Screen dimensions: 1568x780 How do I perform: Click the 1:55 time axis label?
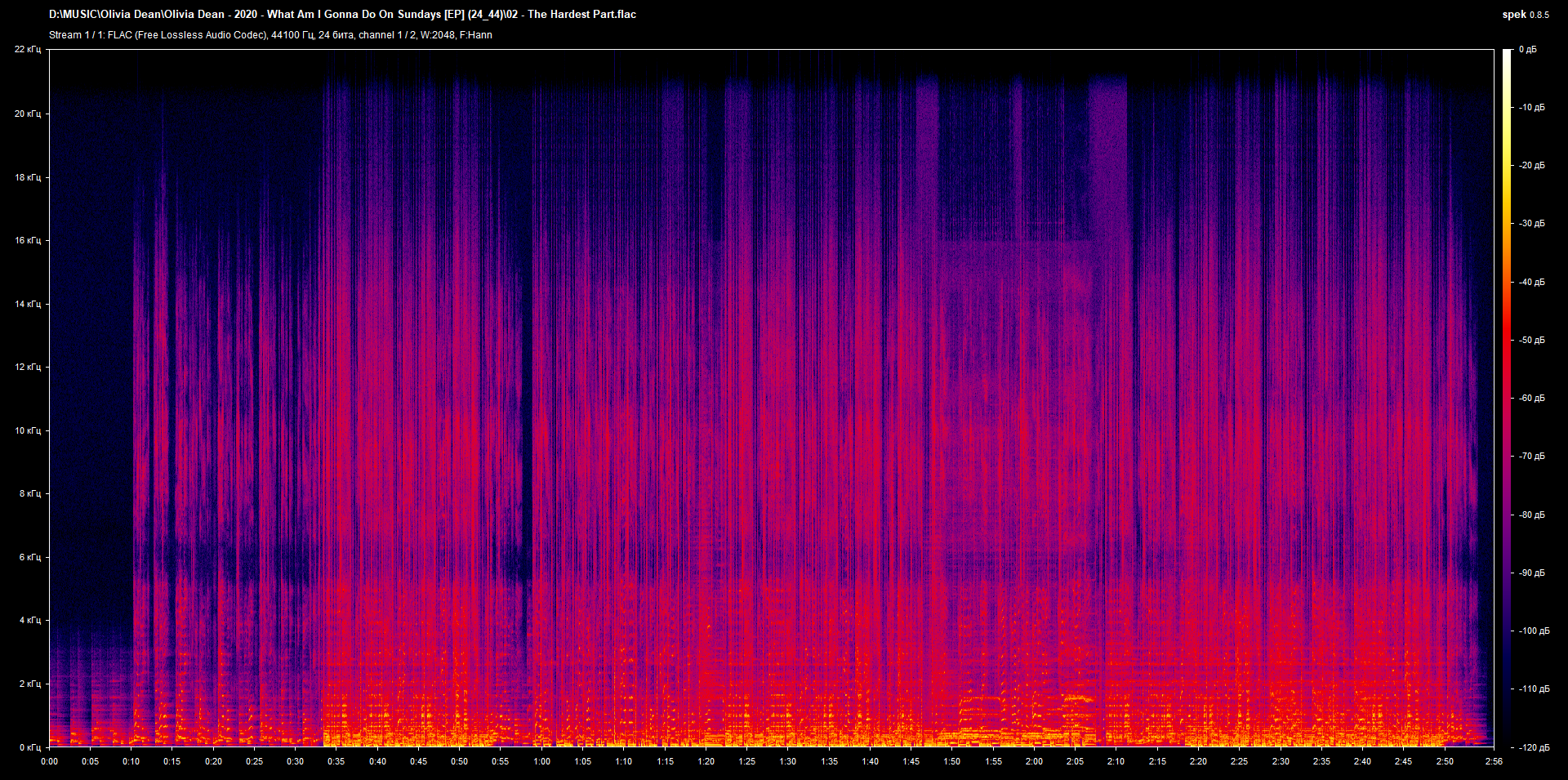[x=994, y=761]
